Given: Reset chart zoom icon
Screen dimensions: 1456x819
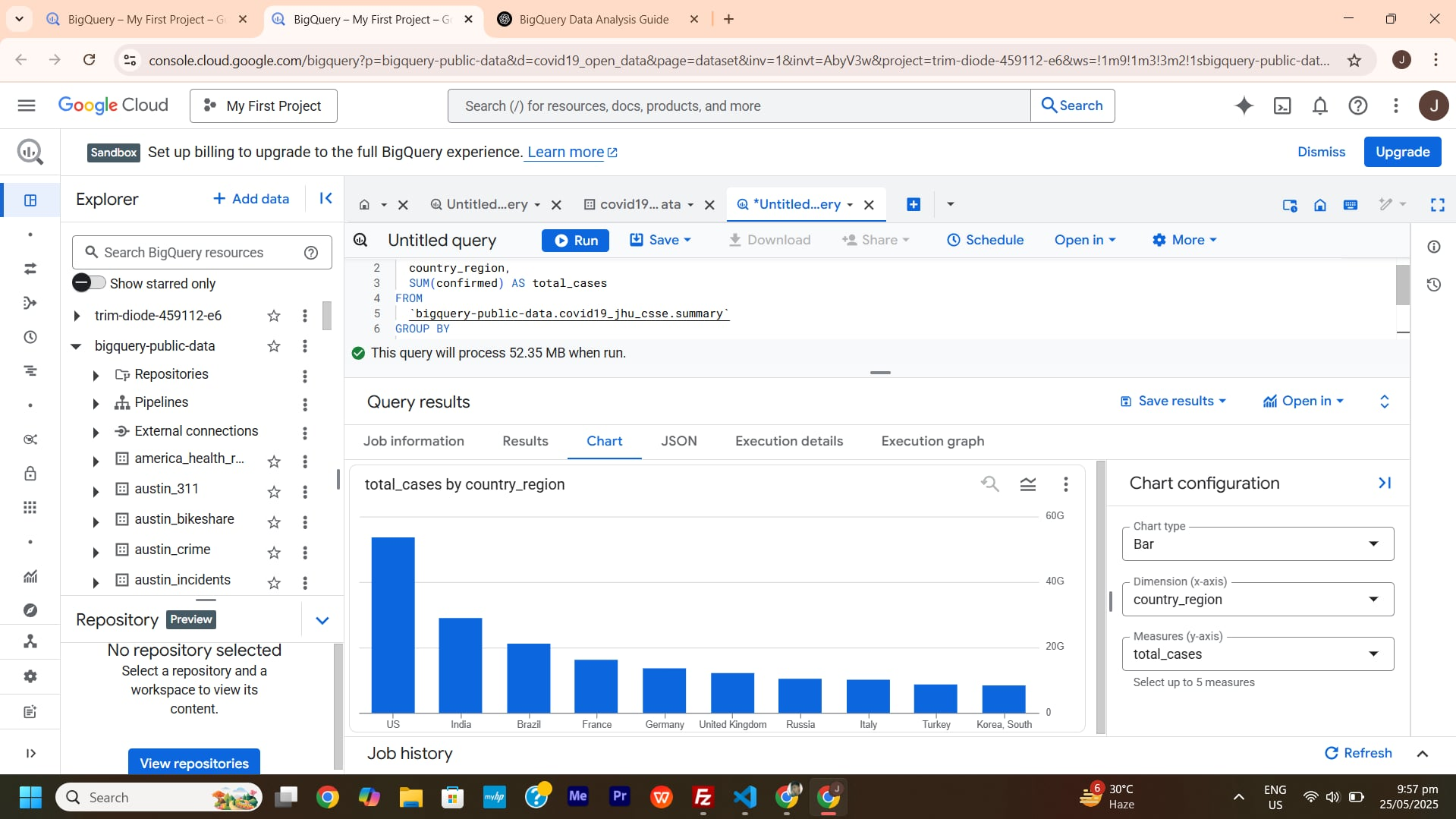Looking at the screenshot, I should point(989,484).
